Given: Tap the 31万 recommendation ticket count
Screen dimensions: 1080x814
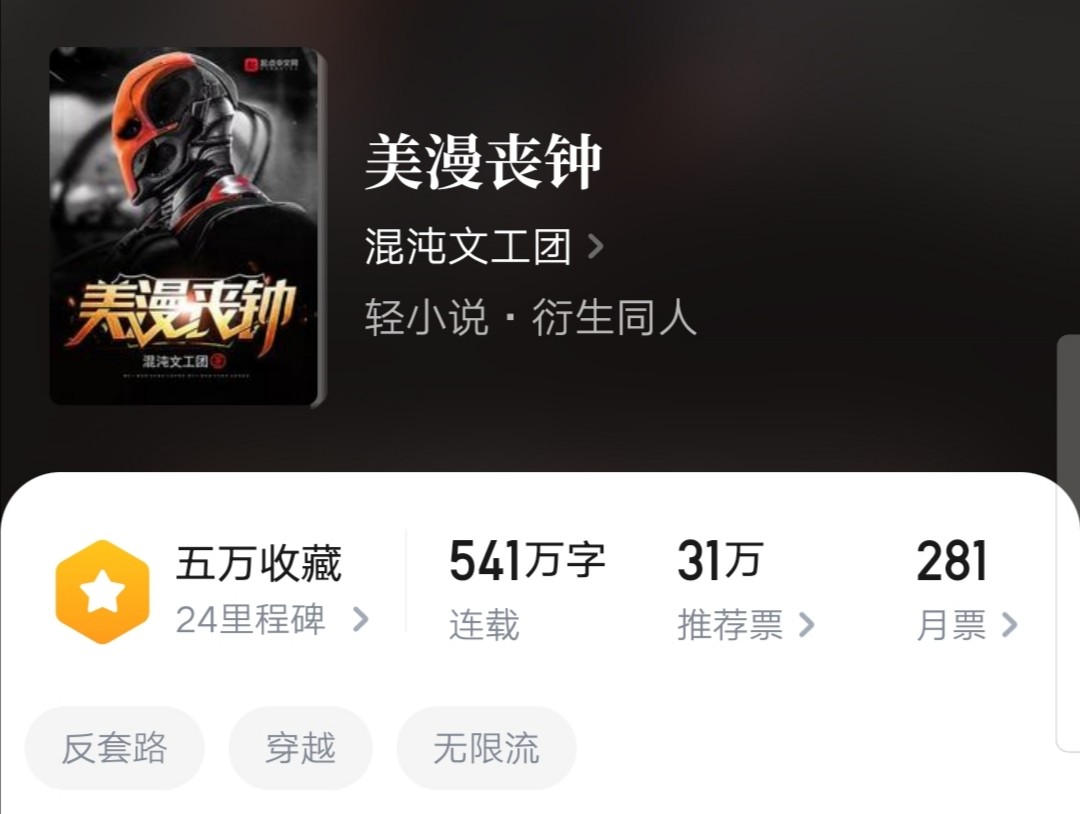Looking at the screenshot, I should pyautogui.click(x=720, y=561).
